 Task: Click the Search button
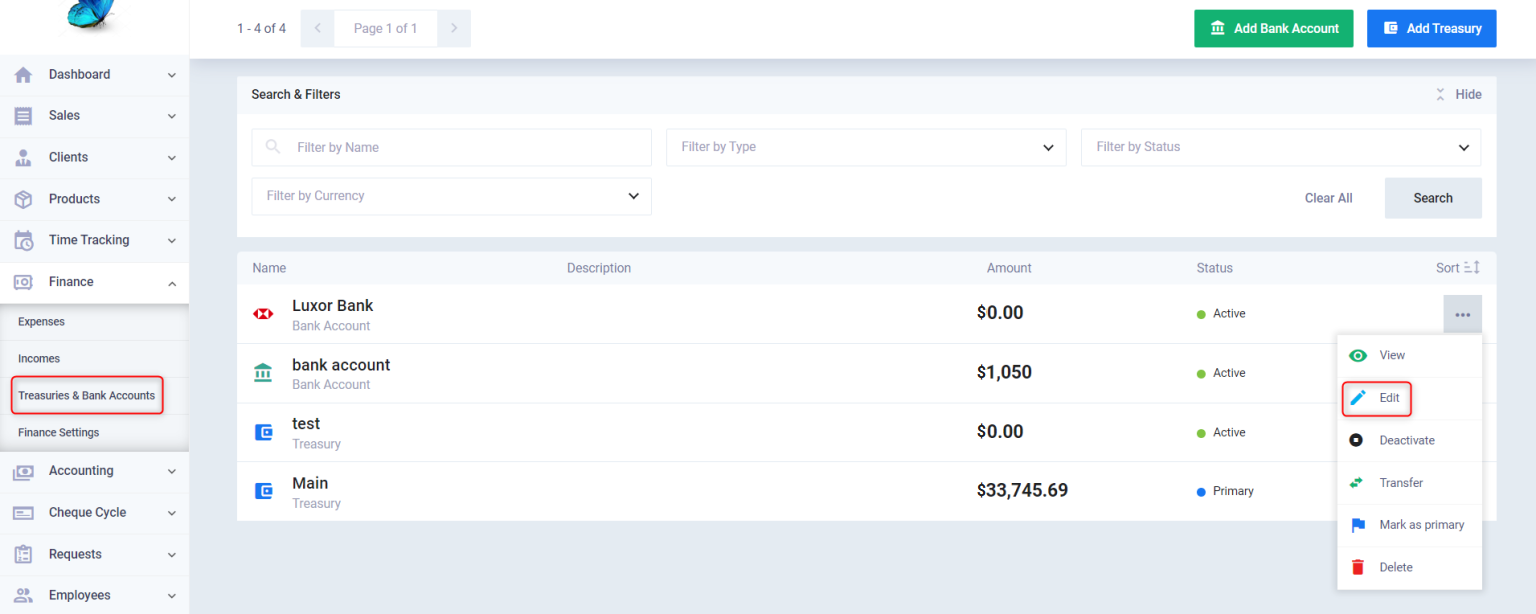click(x=1433, y=198)
